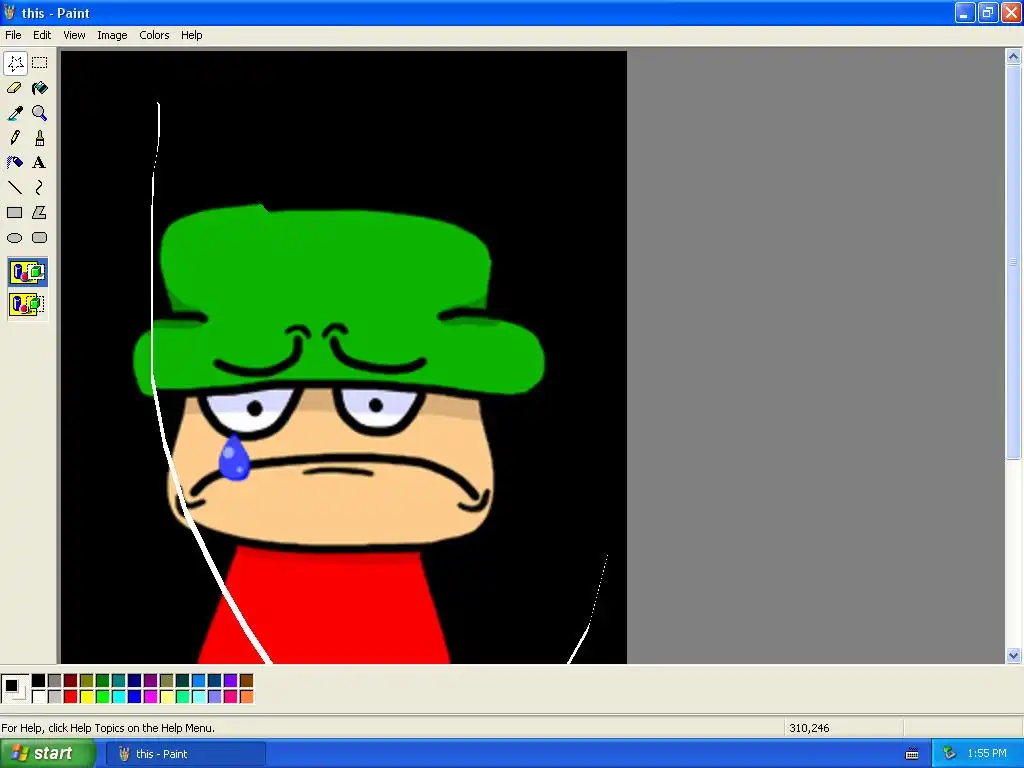Screen dimensions: 1024x768
Task: Click the on-screen keyboard tray icon
Action: (912, 754)
